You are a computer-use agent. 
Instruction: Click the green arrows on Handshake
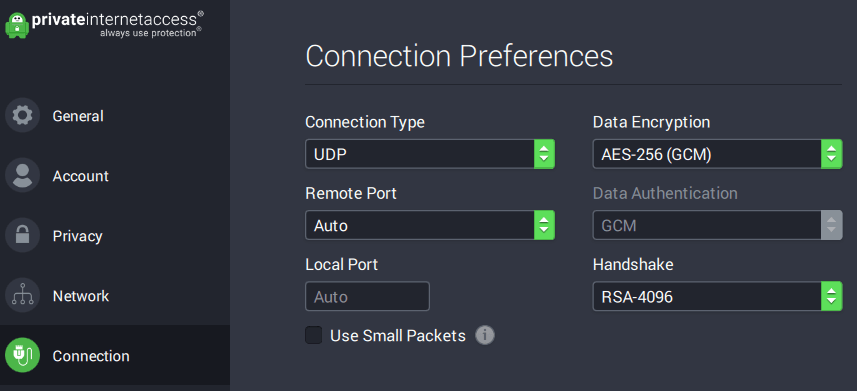pos(831,296)
